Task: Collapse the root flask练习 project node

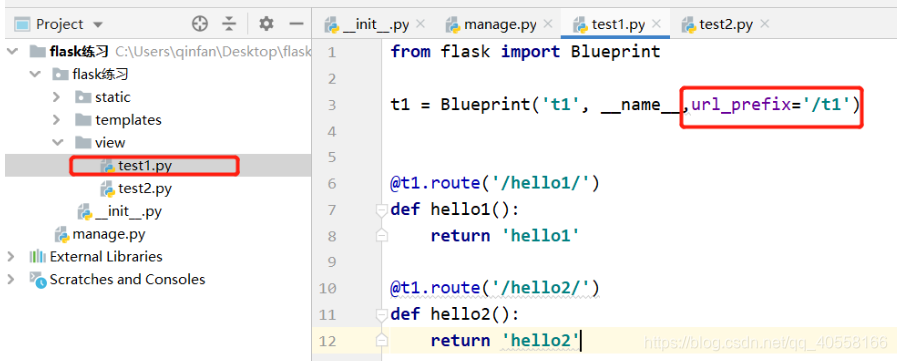Action: pos(12,51)
